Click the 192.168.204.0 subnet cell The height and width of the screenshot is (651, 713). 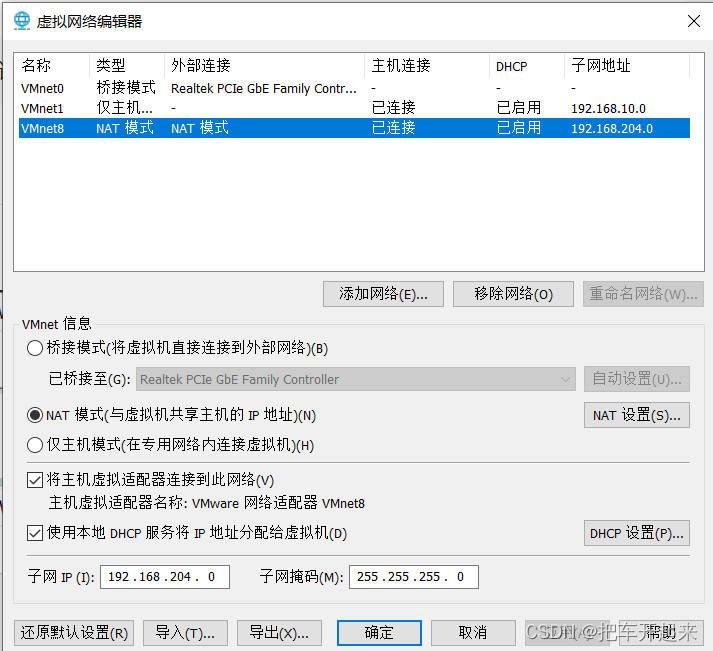[x=612, y=129]
